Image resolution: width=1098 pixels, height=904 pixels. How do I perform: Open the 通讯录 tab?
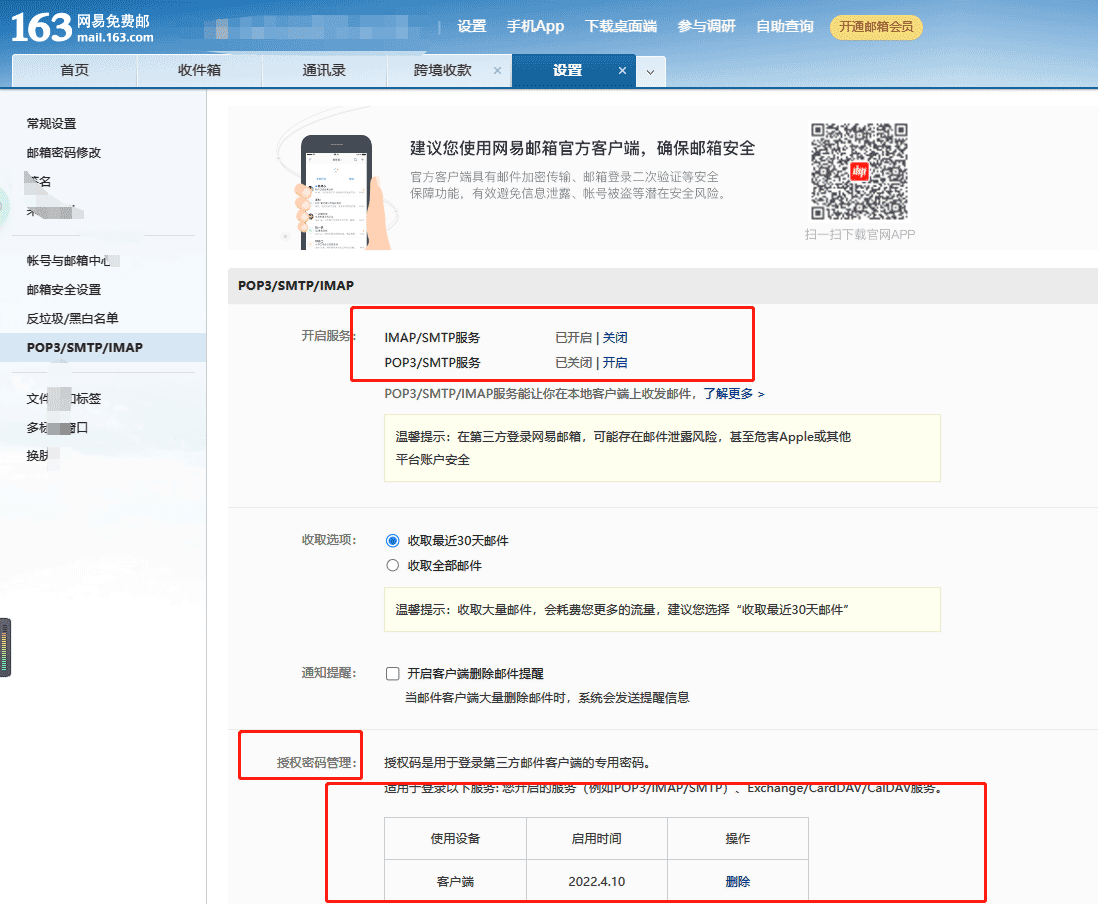click(x=324, y=71)
